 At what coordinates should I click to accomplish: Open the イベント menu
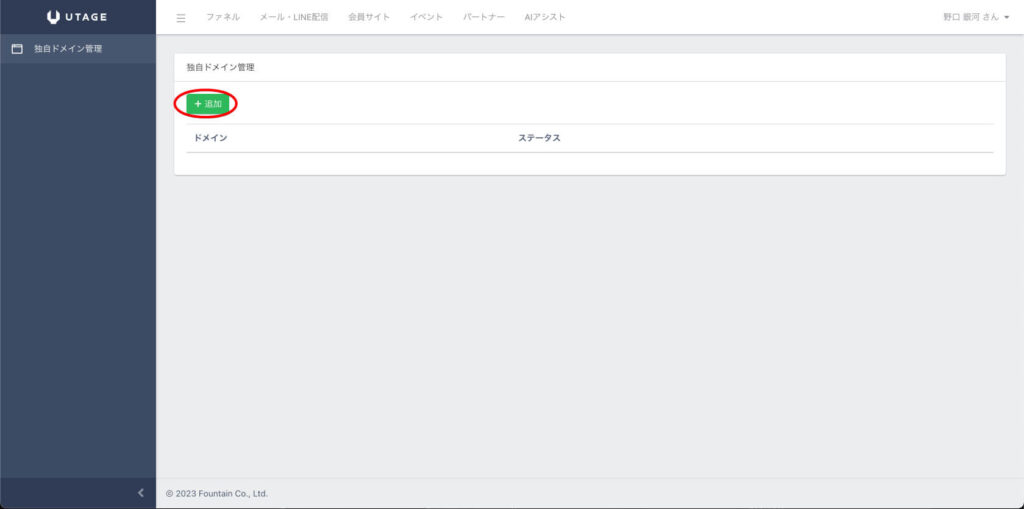(x=426, y=17)
